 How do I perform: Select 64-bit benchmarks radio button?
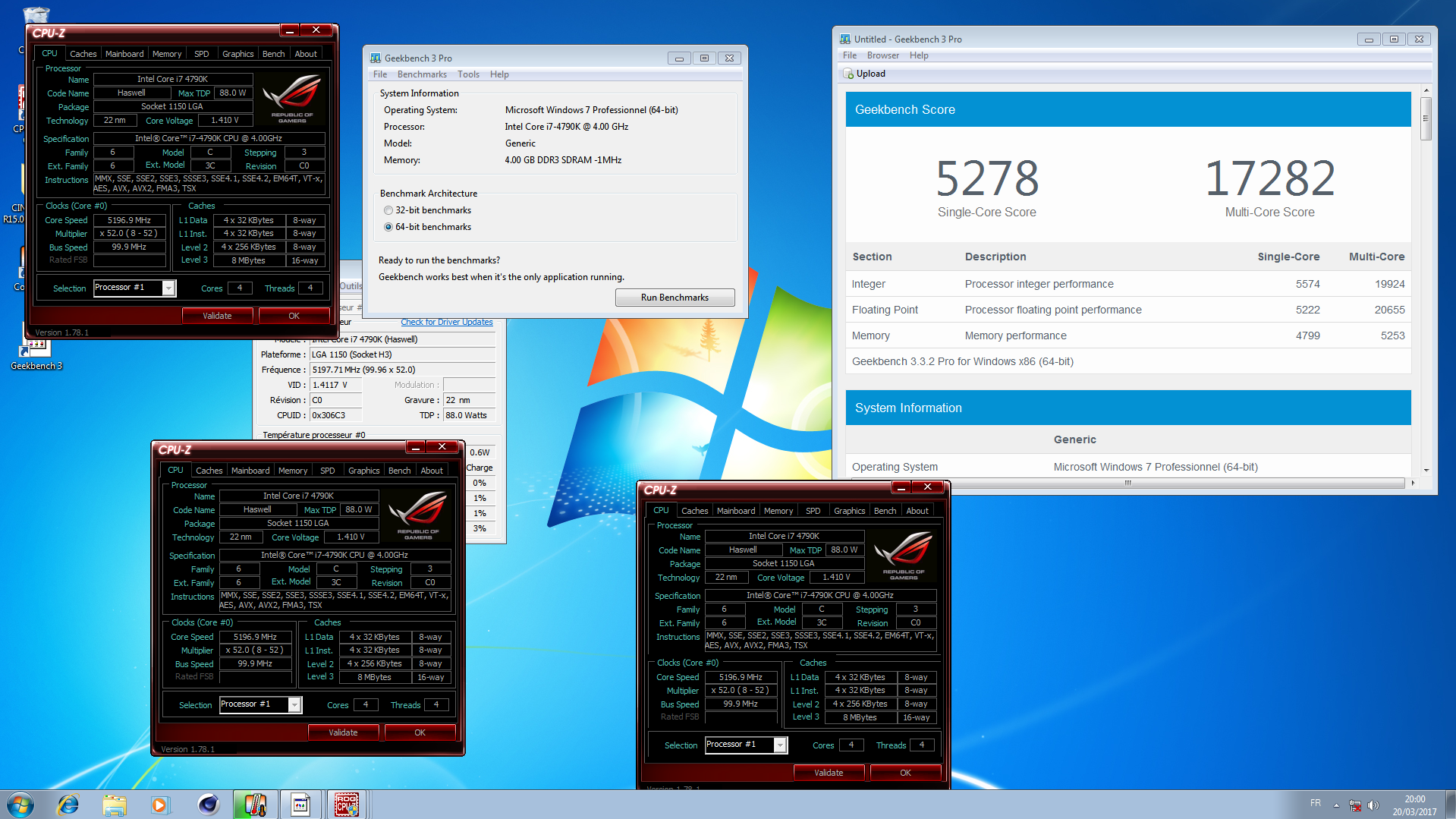pos(388,227)
